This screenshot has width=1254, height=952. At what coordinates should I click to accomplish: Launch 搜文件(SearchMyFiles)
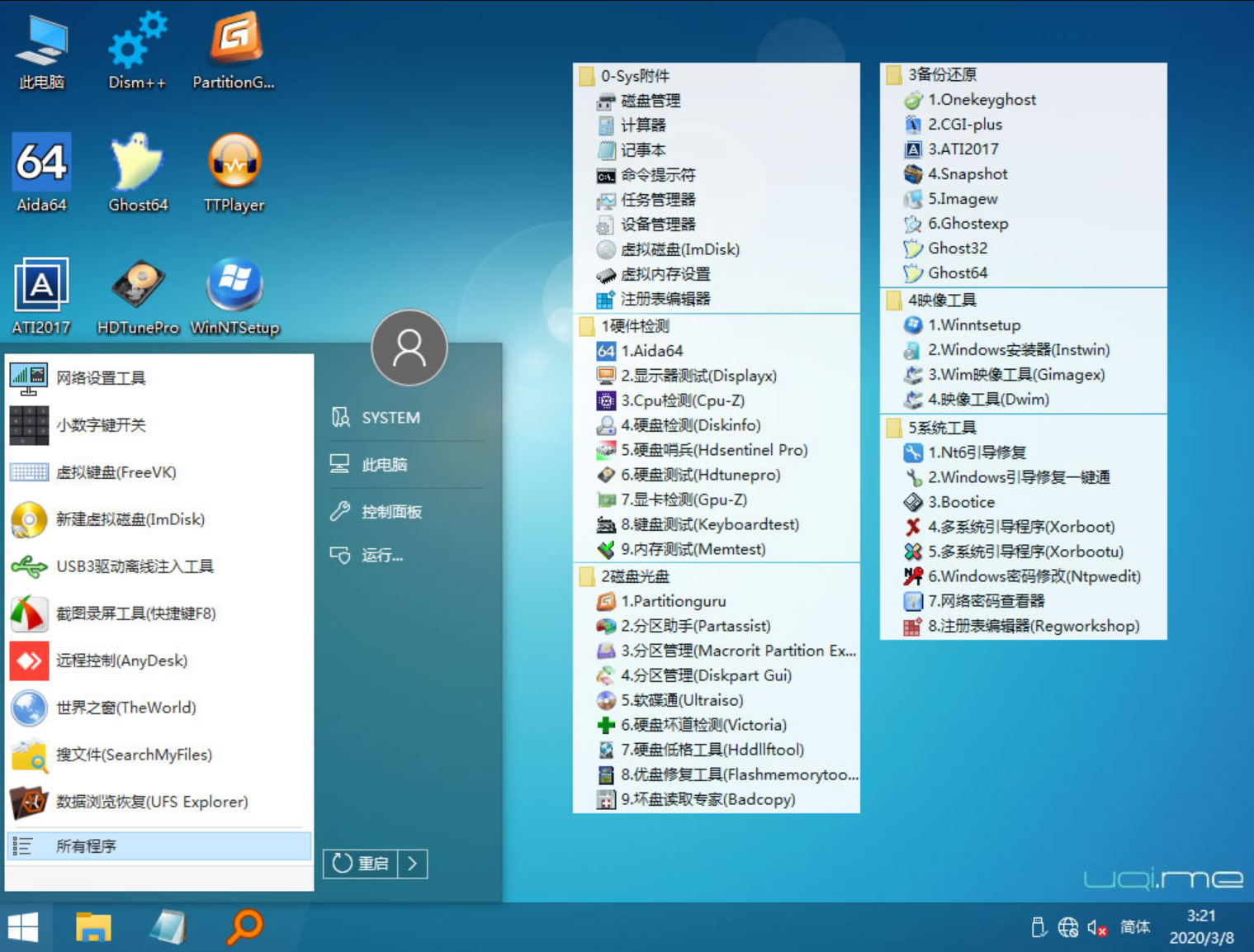(x=159, y=755)
